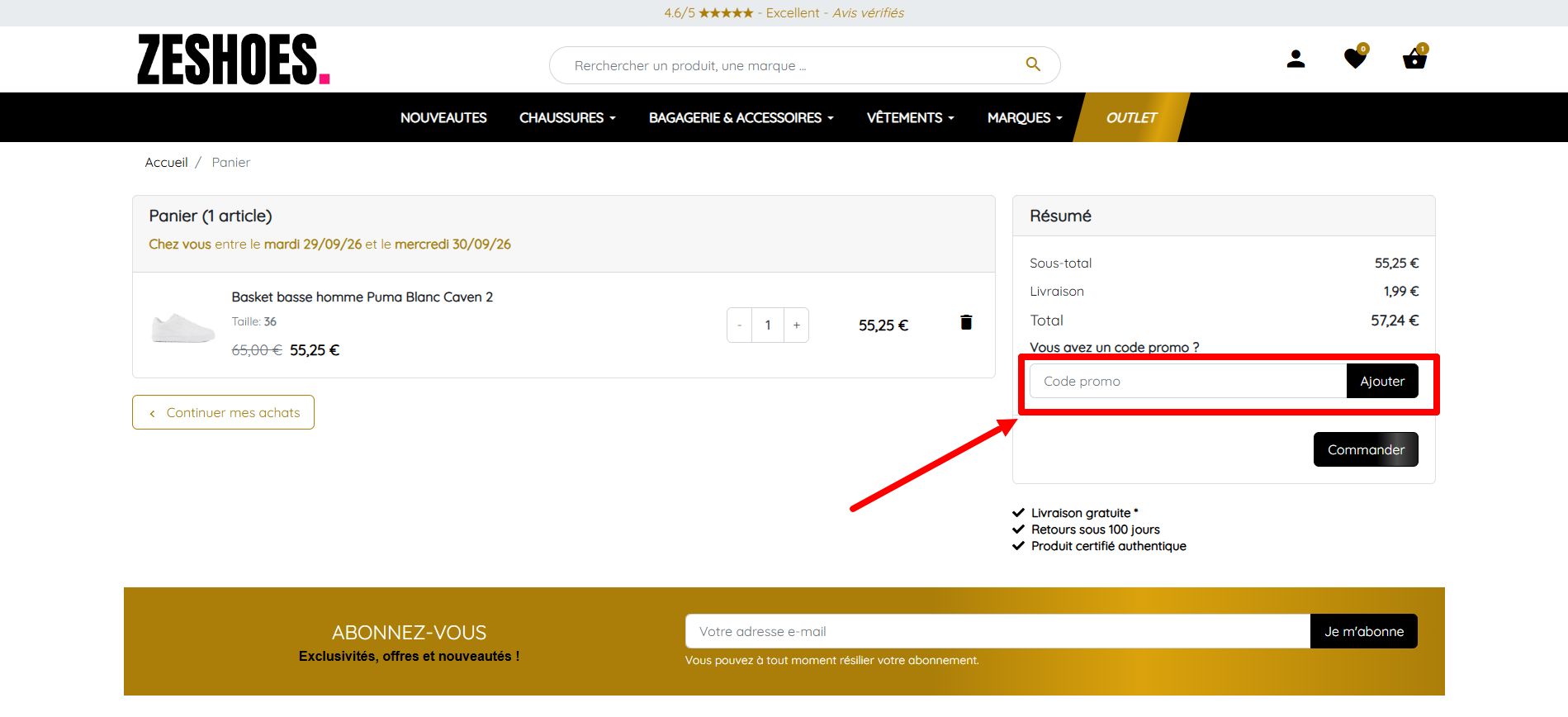
Task: Click the Produit certifié authentique text
Action: [x=1109, y=546]
